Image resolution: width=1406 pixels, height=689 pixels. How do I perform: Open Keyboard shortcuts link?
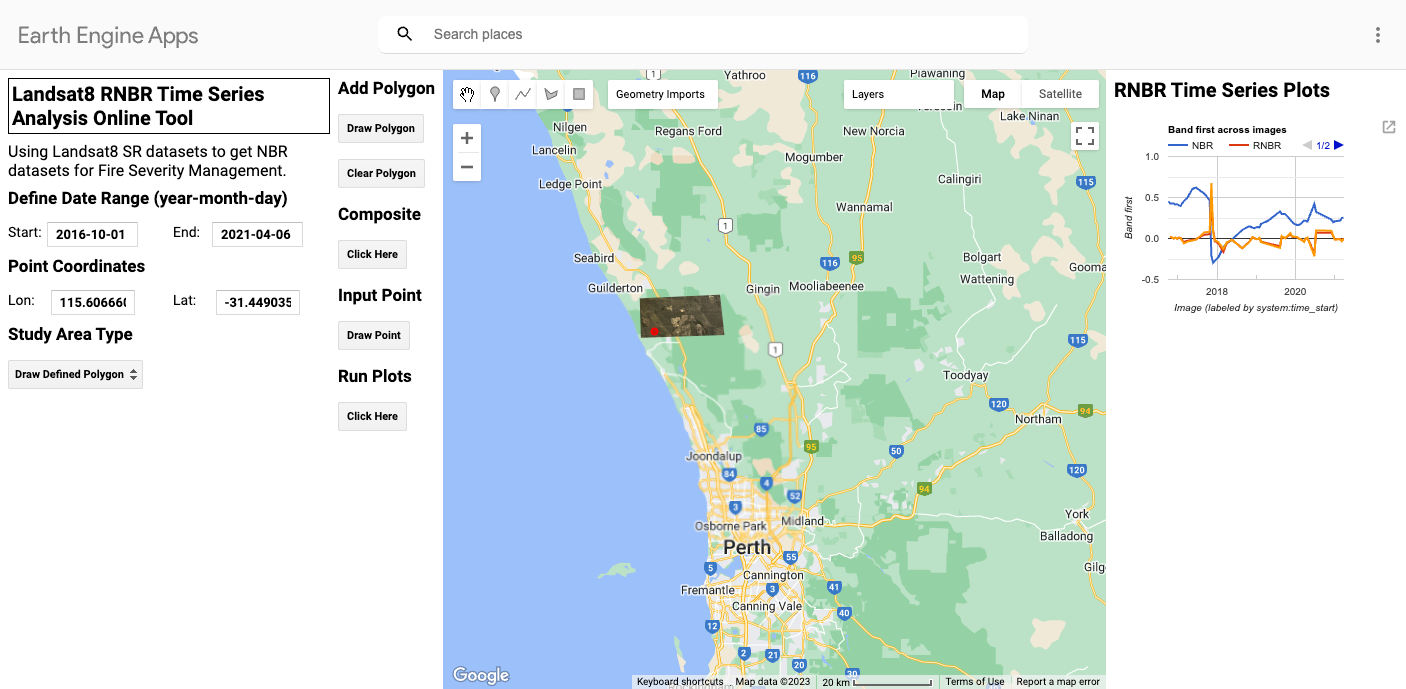[x=680, y=682]
